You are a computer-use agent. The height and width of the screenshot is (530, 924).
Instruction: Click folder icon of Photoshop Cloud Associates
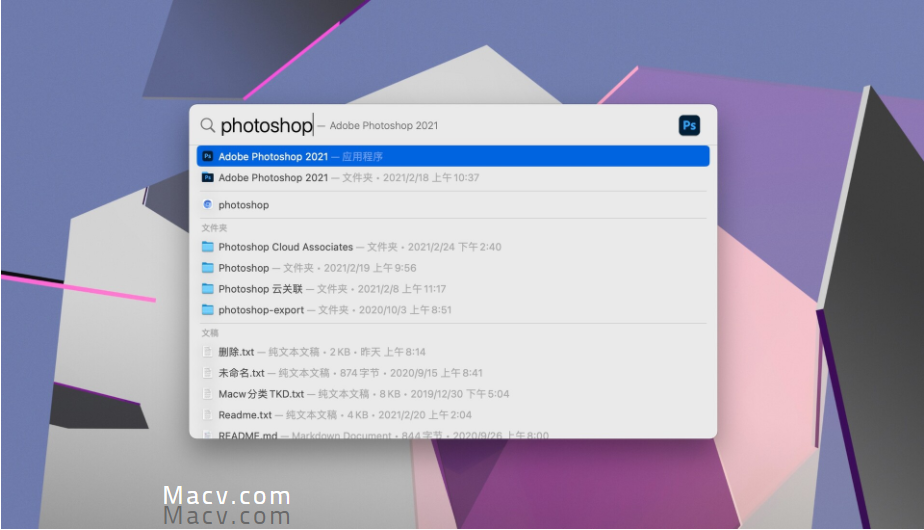tap(207, 246)
